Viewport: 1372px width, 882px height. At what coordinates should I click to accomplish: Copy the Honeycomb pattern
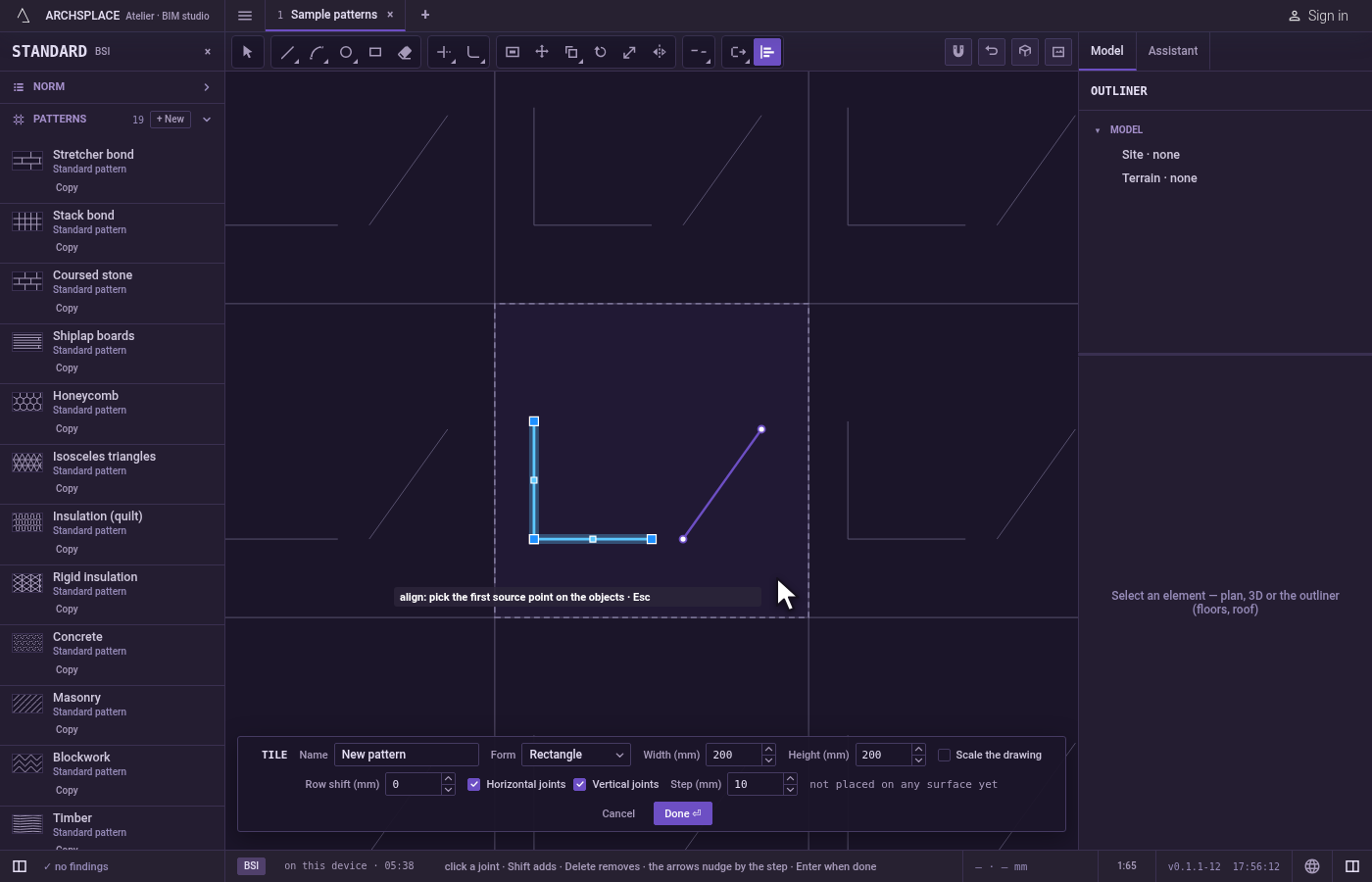[67, 428]
